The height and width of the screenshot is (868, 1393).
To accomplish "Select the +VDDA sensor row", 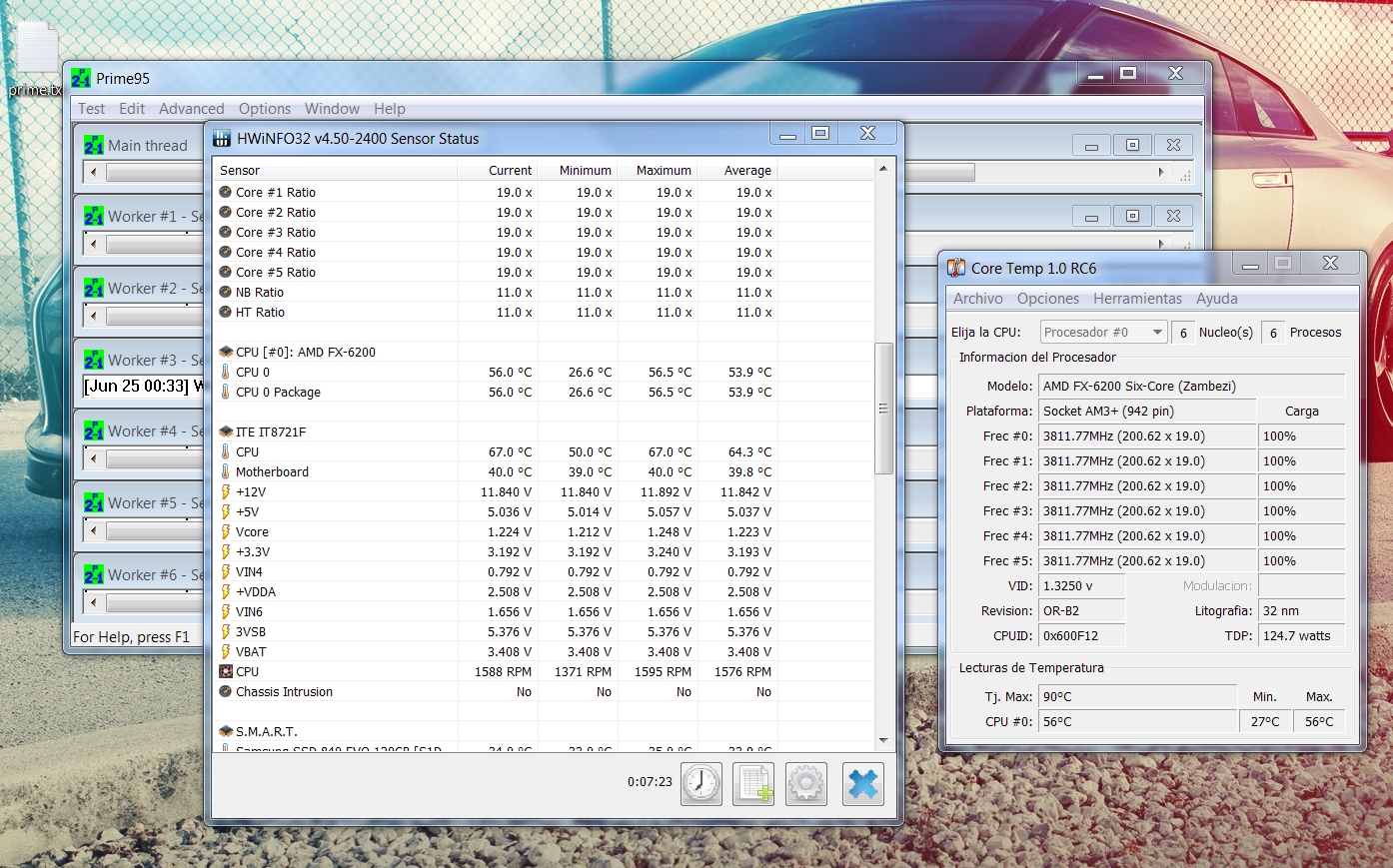I will coord(545,591).
